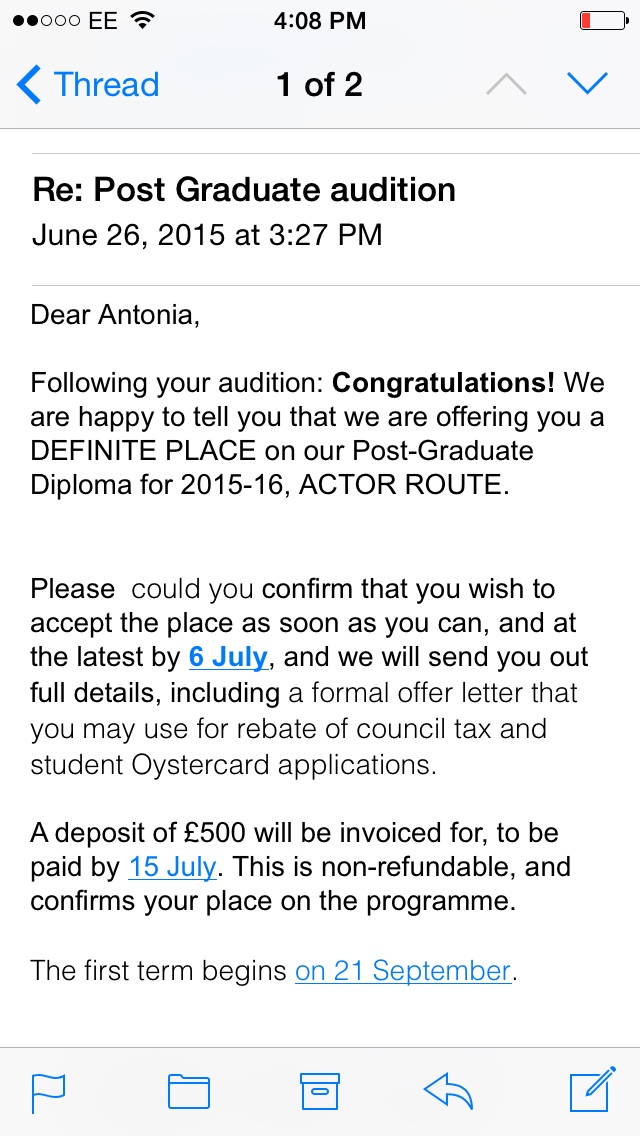
Task: Archive this email
Action: (320, 1091)
